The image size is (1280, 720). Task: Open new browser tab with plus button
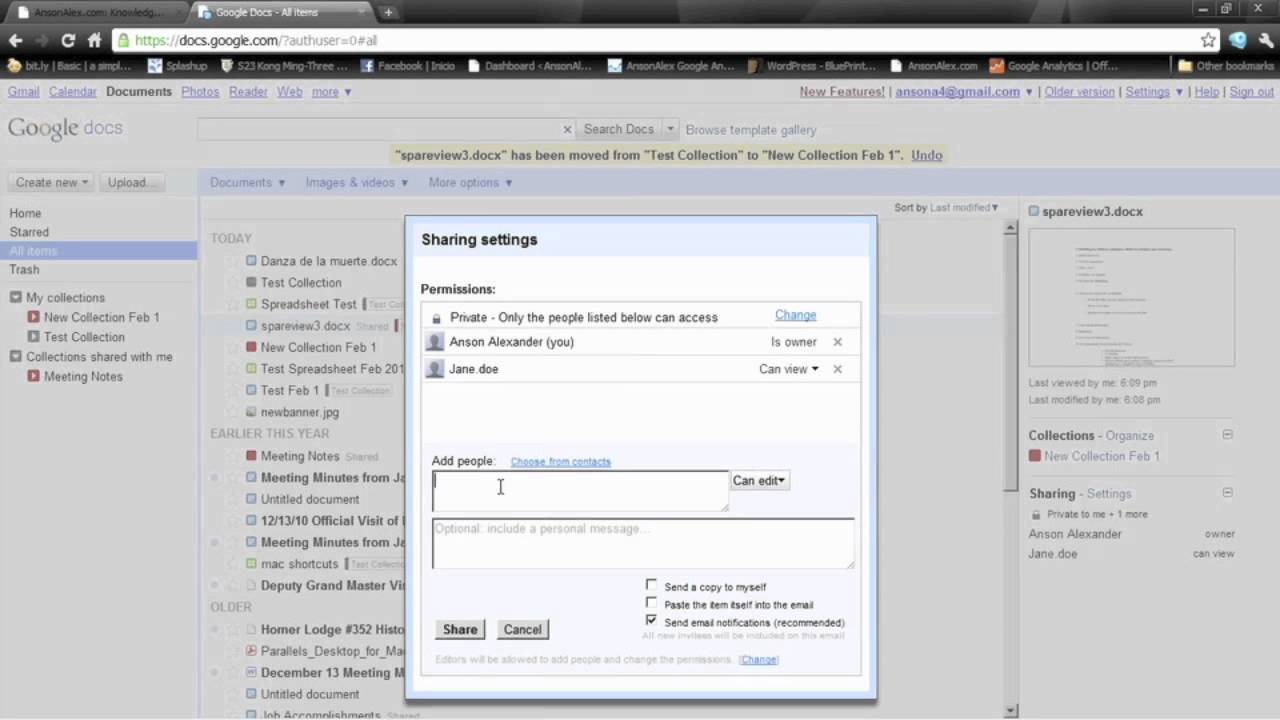388,12
